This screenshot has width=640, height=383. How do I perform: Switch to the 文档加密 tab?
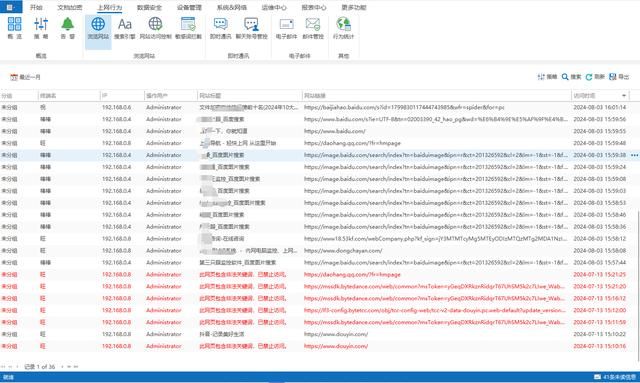(69, 7)
